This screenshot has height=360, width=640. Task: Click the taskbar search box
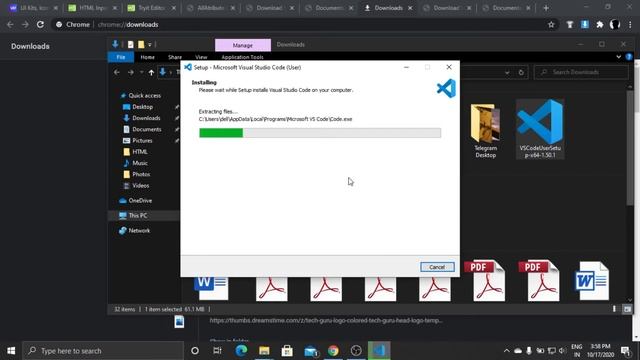(103, 351)
